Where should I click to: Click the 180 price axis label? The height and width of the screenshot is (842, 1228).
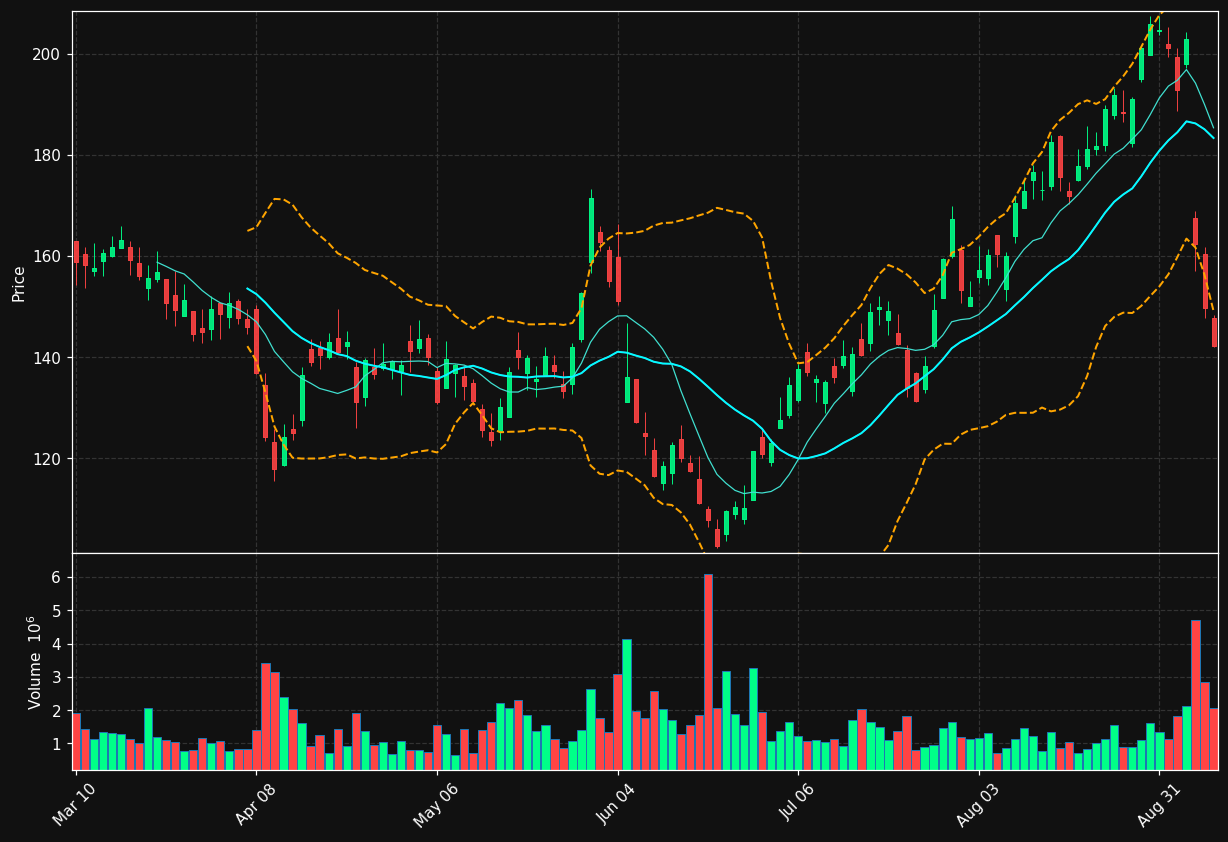tap(48, 155)
